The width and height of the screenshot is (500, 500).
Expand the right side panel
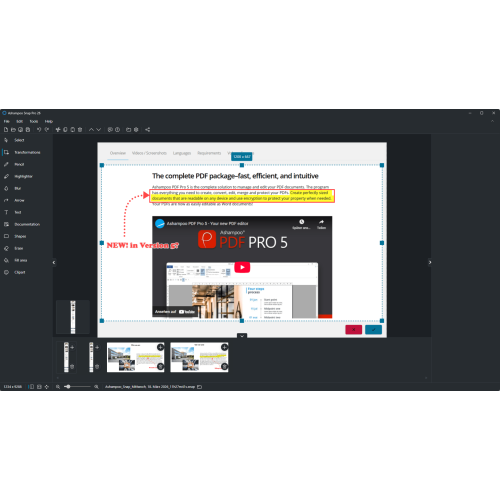pos(430,262)
